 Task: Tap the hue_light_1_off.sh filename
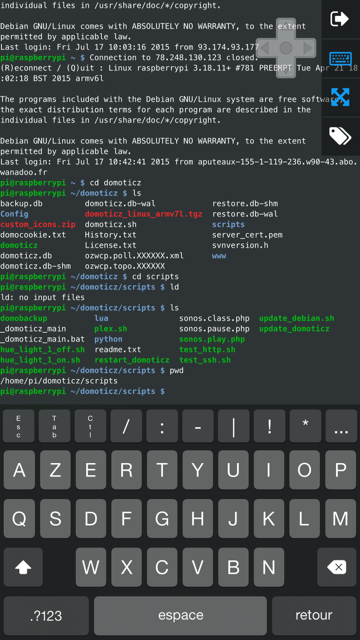(x=42, y=349)
